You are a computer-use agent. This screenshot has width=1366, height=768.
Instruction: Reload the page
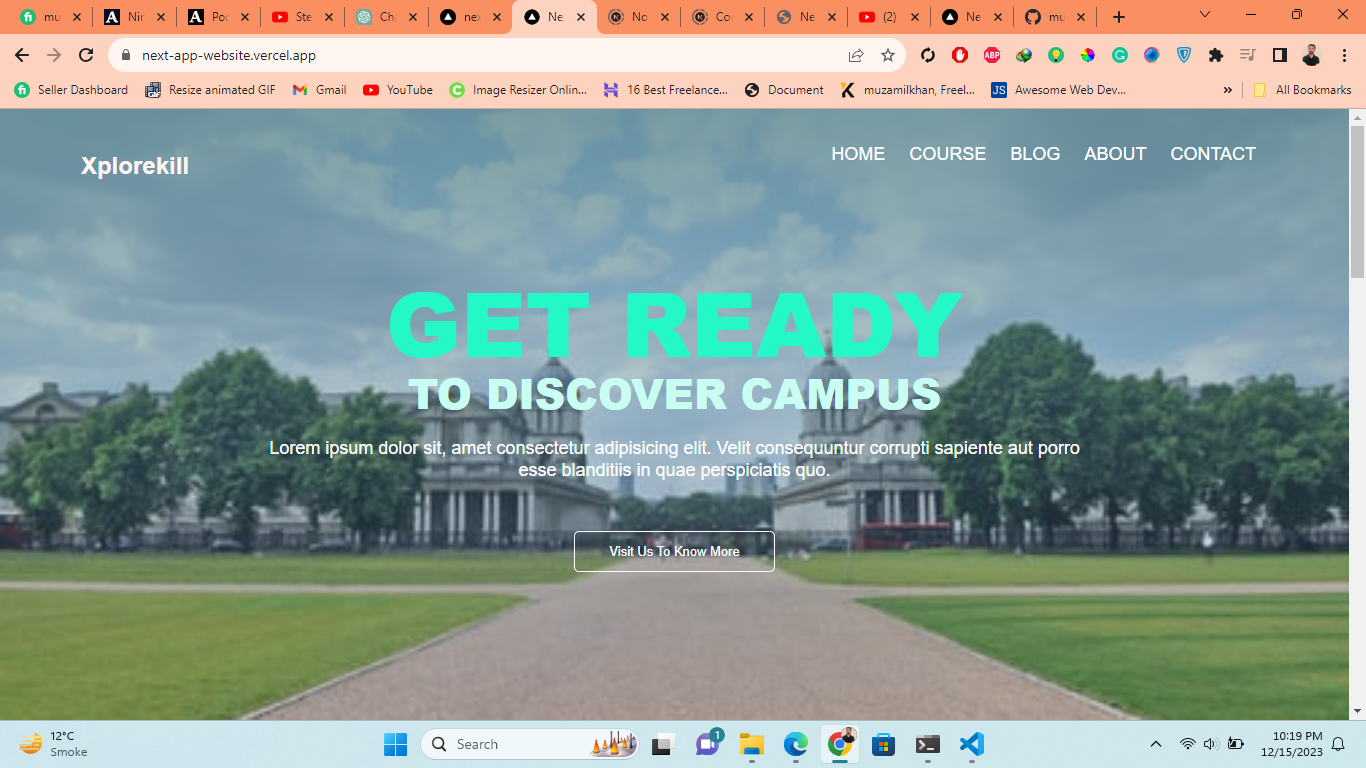[86, 55]
